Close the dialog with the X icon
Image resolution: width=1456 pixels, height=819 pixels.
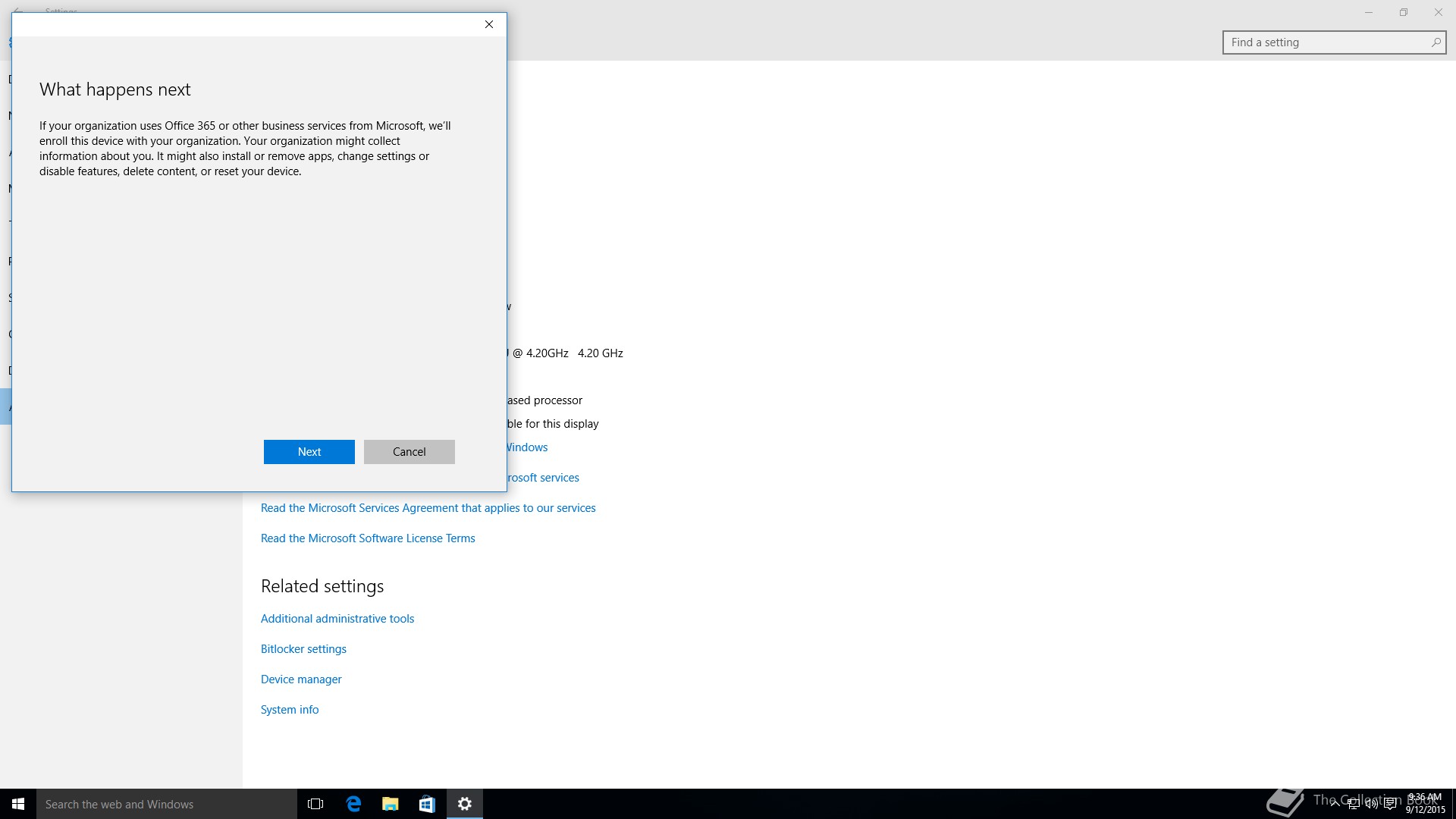point(489,24)
